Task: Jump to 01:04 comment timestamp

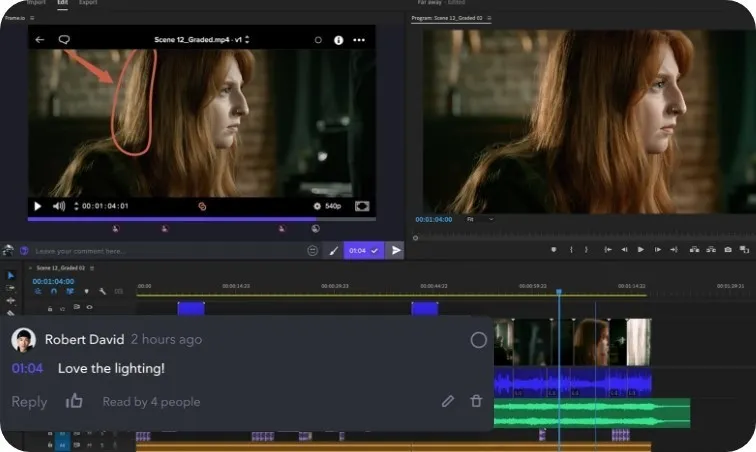Action: [27, 369]
